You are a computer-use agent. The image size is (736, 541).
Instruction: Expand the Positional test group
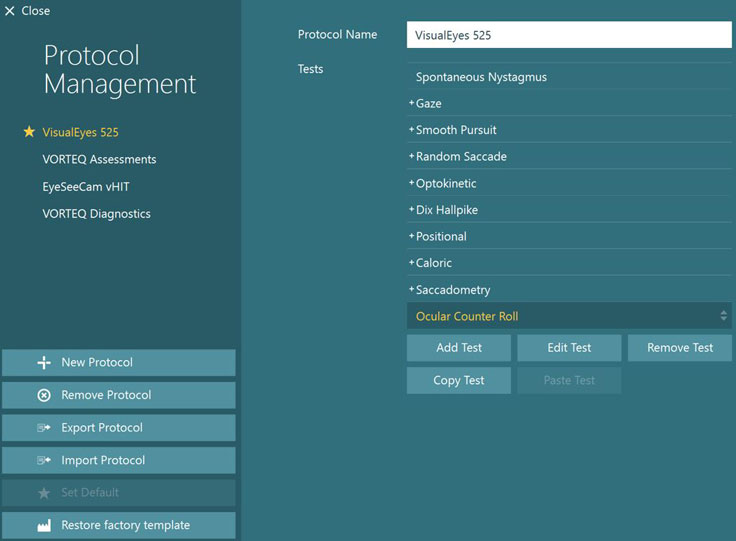[x=411, y=236]
